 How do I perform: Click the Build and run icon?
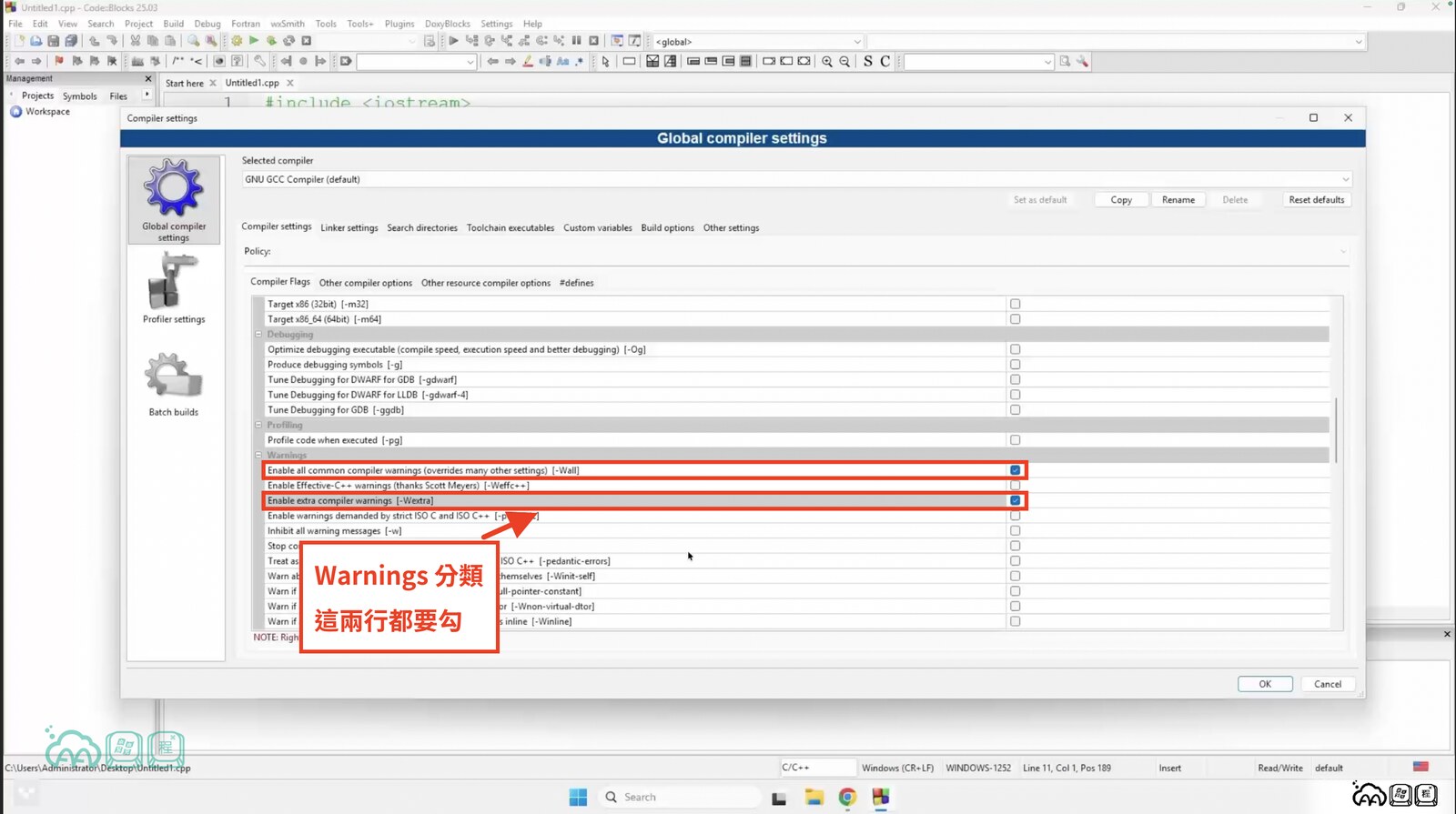tap(271, 41)
